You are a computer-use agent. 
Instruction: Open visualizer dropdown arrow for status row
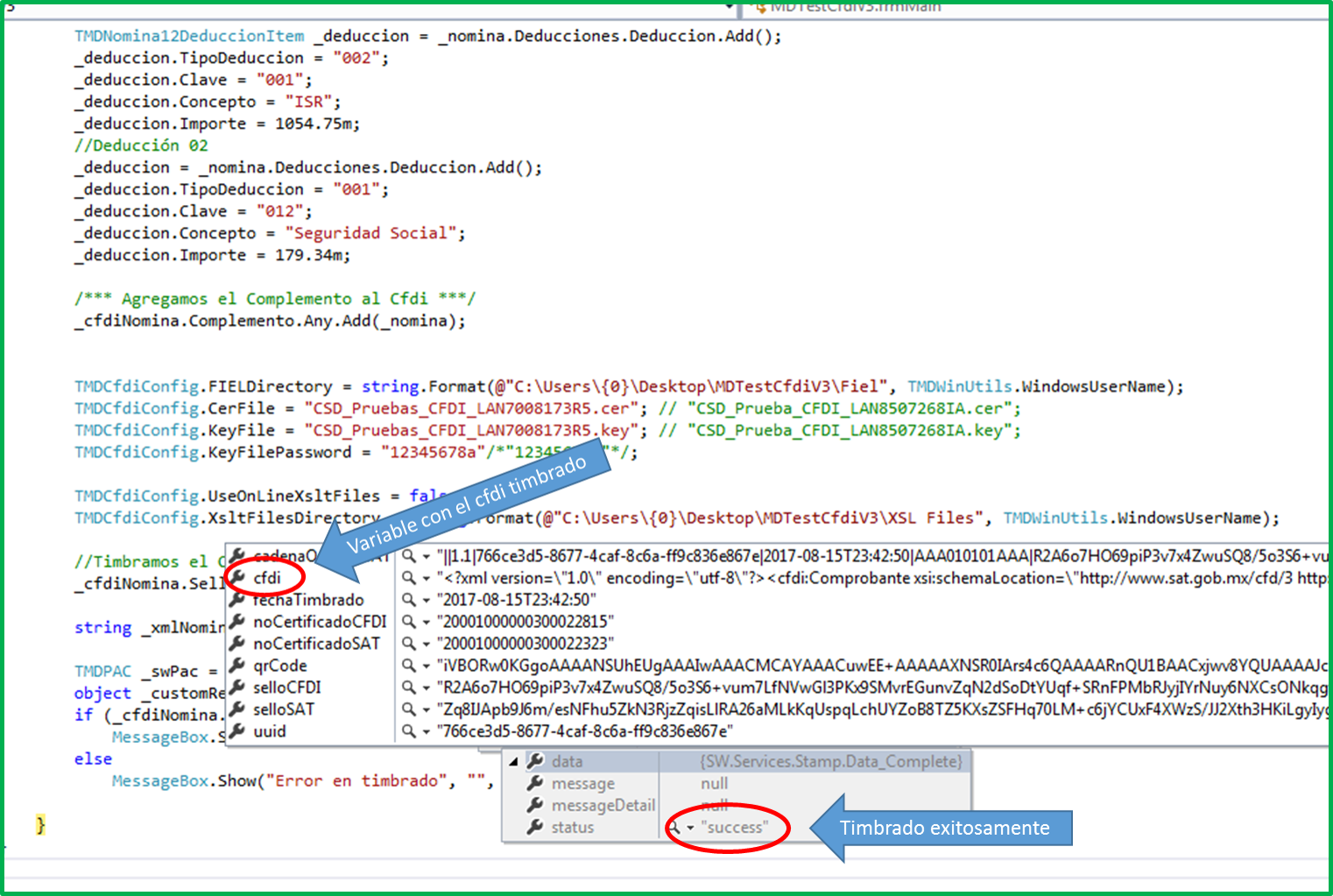pyautogui.click(x=690, y=828)
